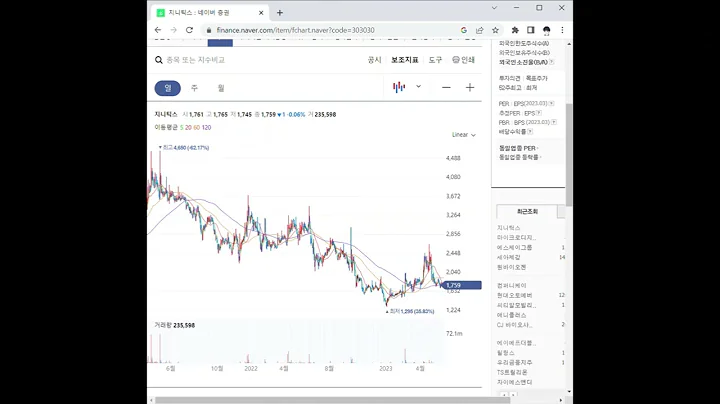Click the help icon beside 외국인소진율(B/A)

(551, 62)
